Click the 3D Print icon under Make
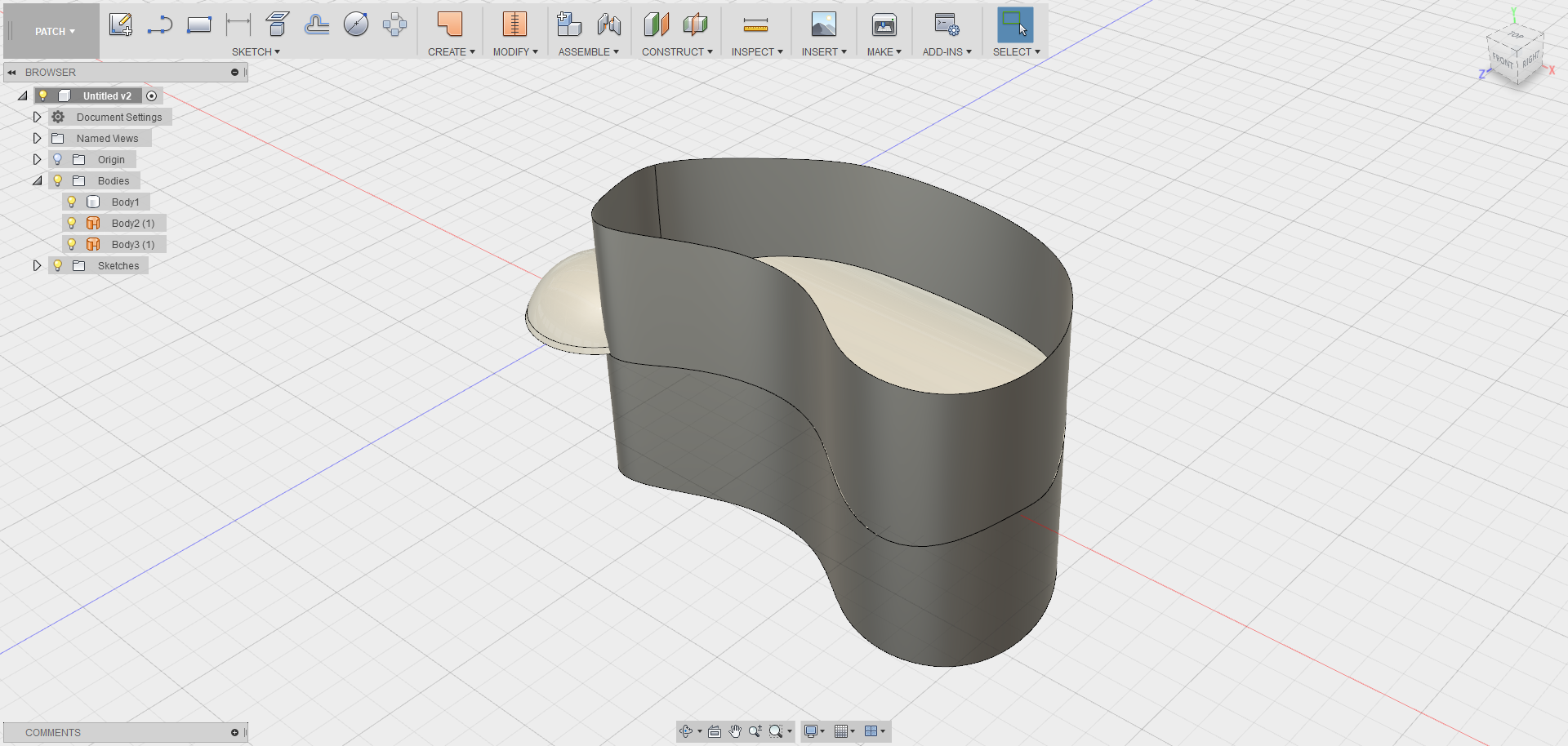Image resolution: width=1568 pixels, height=746 pixels. [x=883, y=25]
